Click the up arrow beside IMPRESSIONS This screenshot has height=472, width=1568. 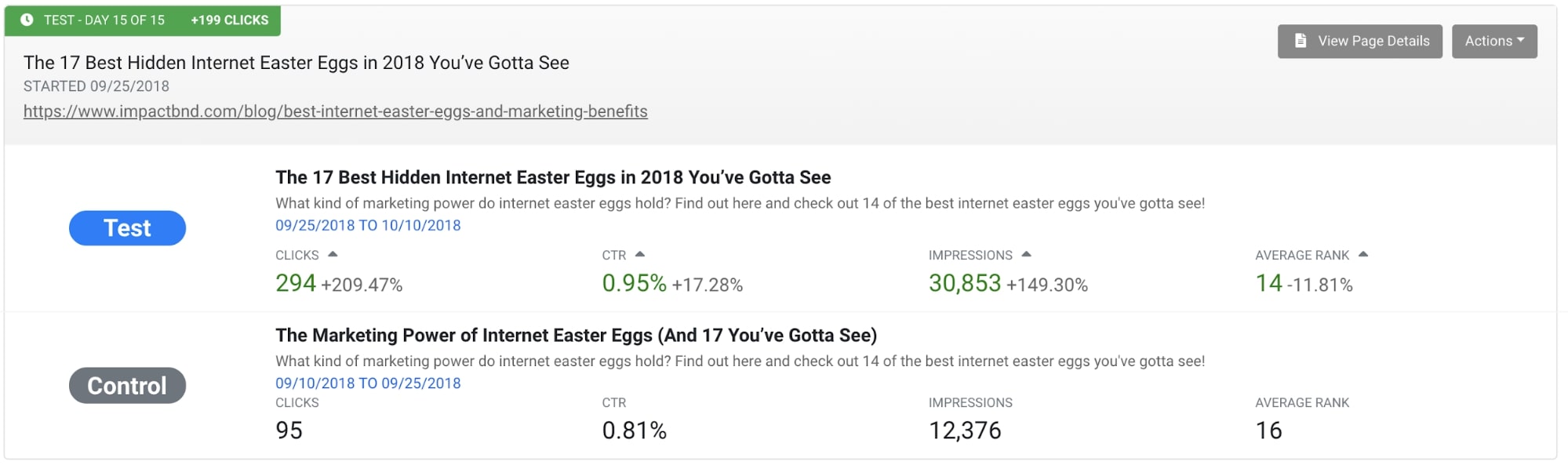[x=1026, y=255]
